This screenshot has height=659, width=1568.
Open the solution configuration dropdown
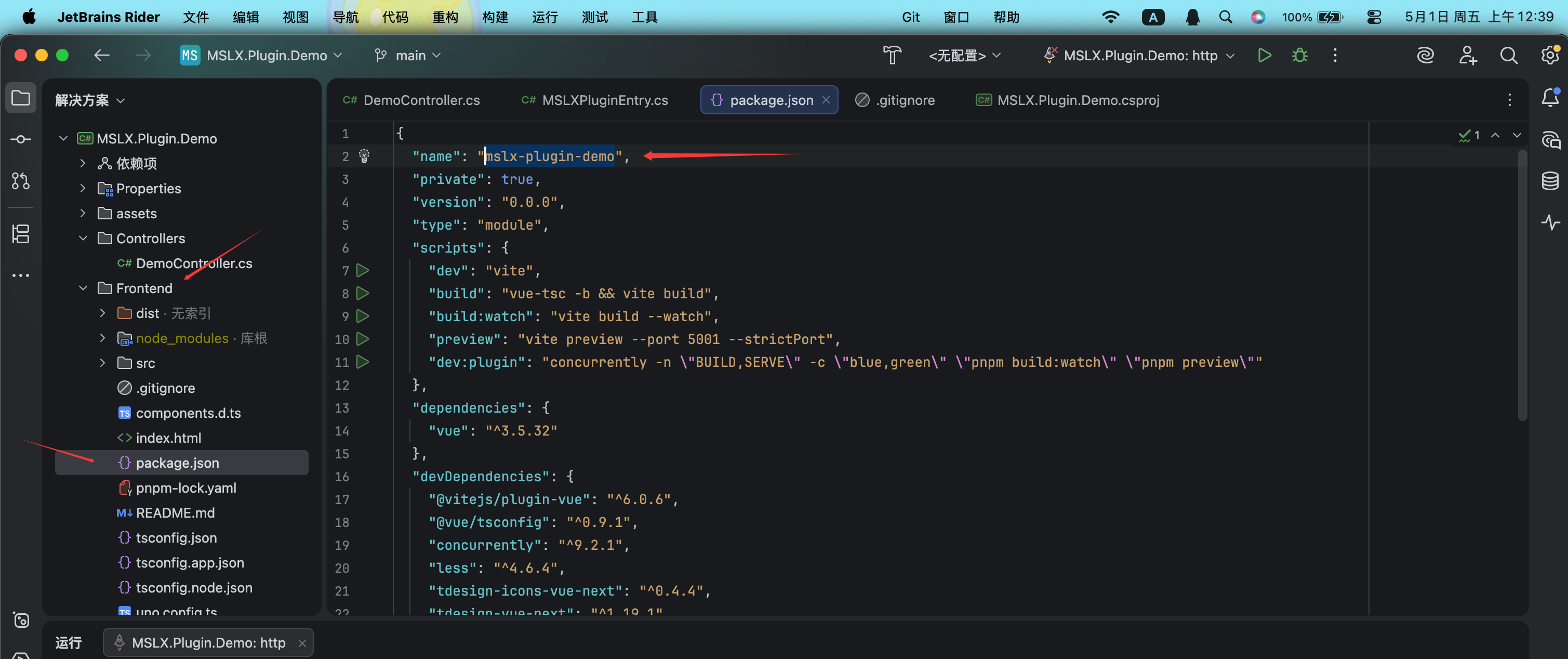point(965,56)
